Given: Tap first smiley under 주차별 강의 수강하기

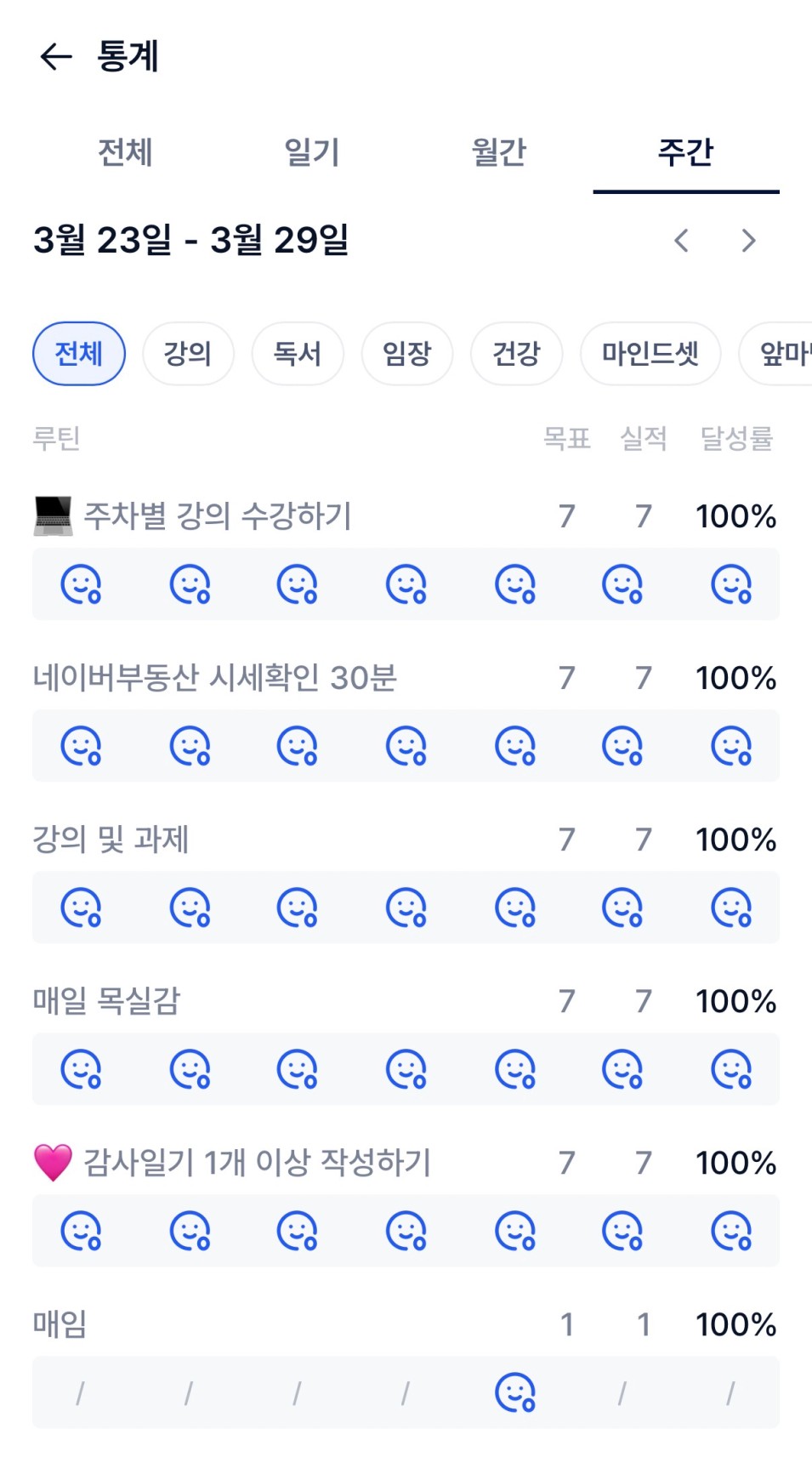Looking at the screenshot, I should [81, 584].
